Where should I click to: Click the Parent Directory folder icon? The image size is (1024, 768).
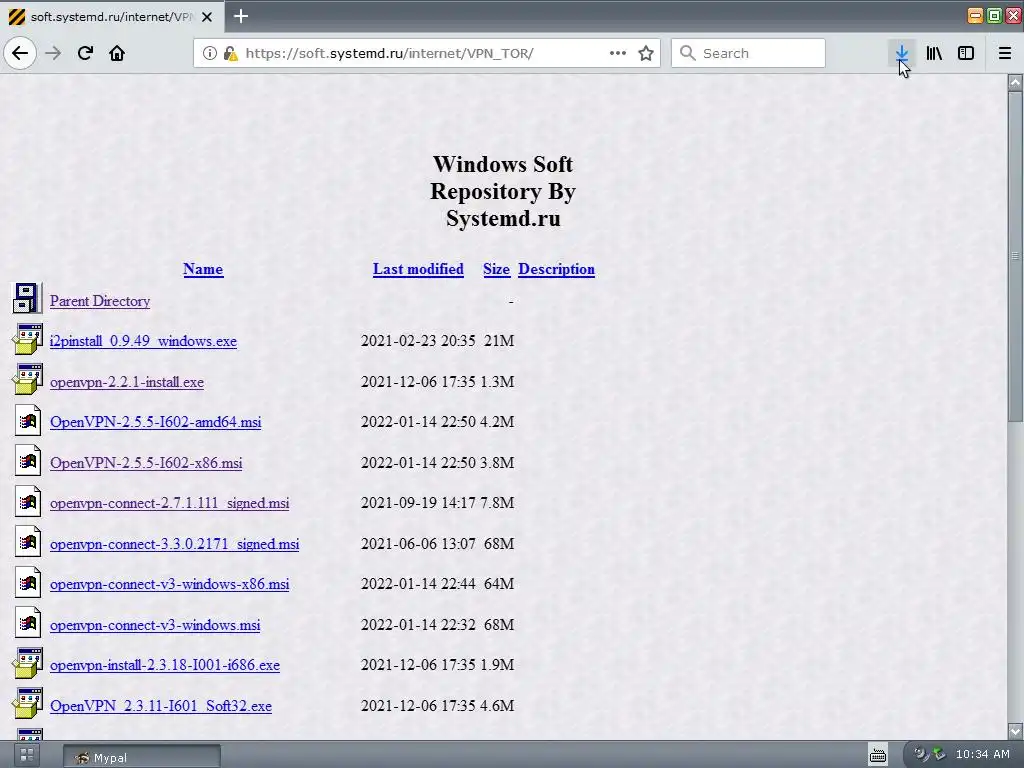27,298
